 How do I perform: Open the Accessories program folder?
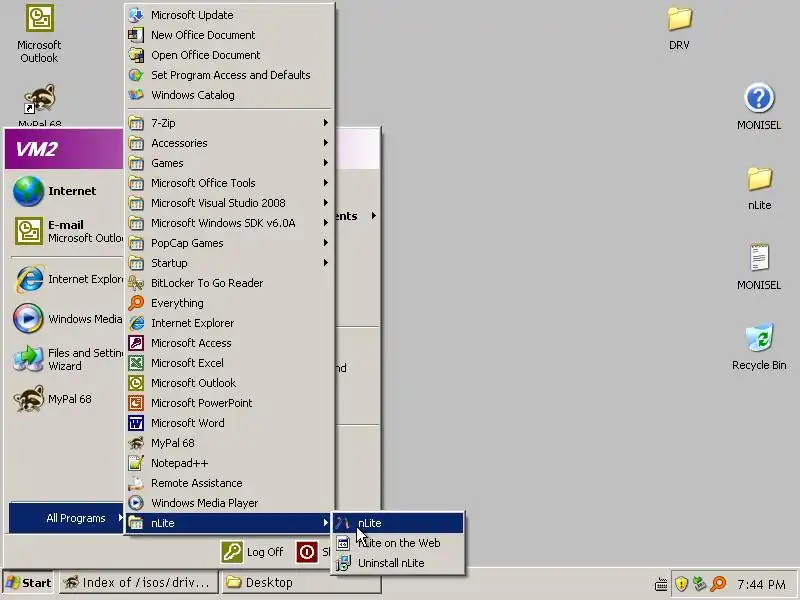(x=229, y=143)
